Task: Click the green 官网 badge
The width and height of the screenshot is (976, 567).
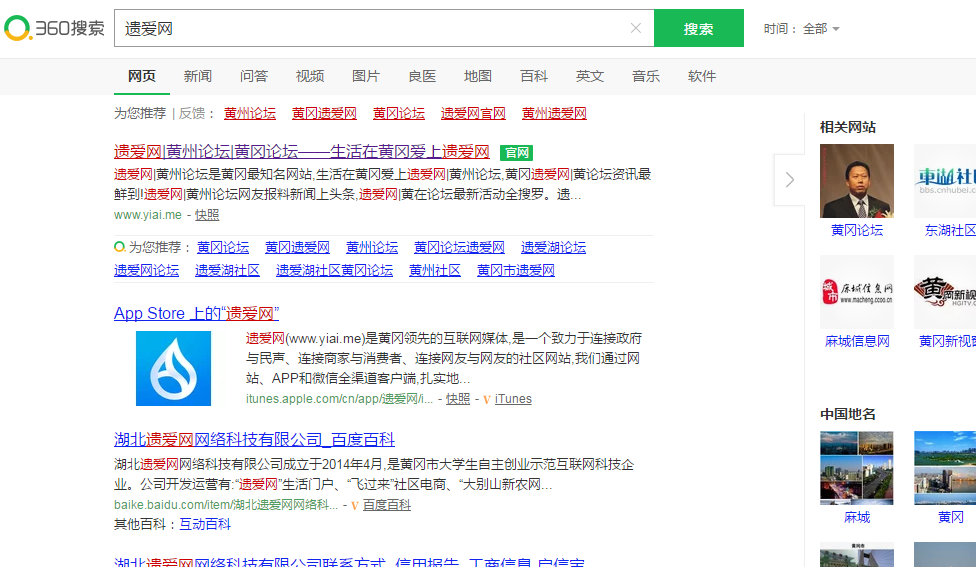Action: (x=516, y=152)
